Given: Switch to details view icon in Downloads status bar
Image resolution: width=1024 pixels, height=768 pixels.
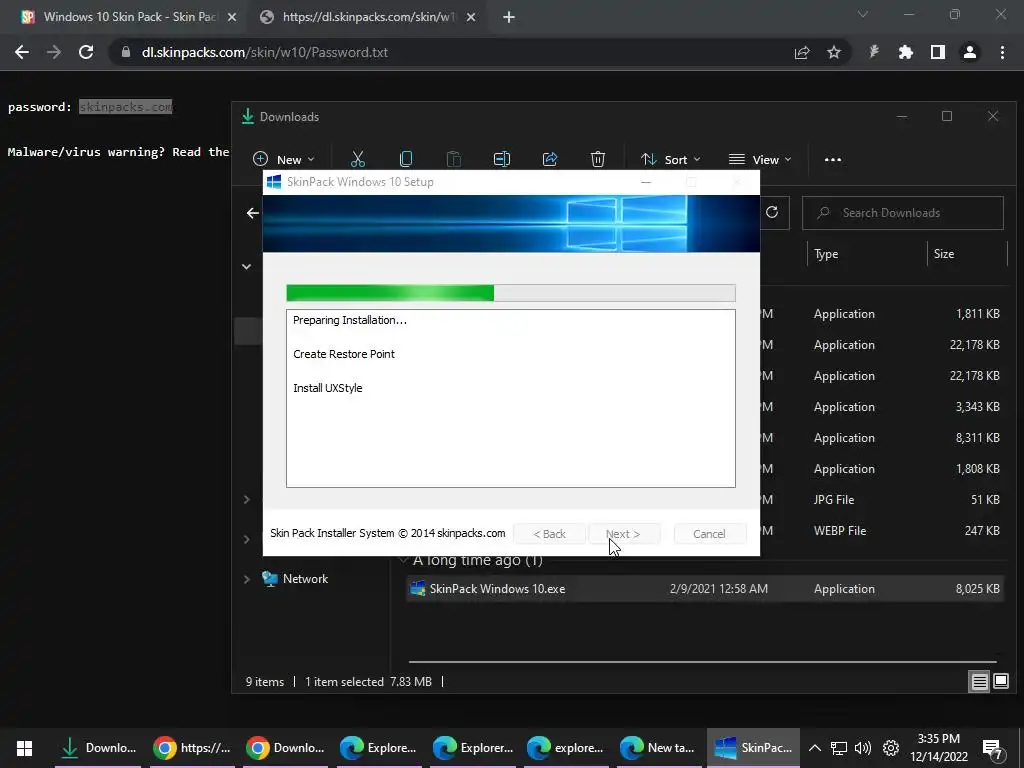Looking at the screenshot, I should coord(979,682).
